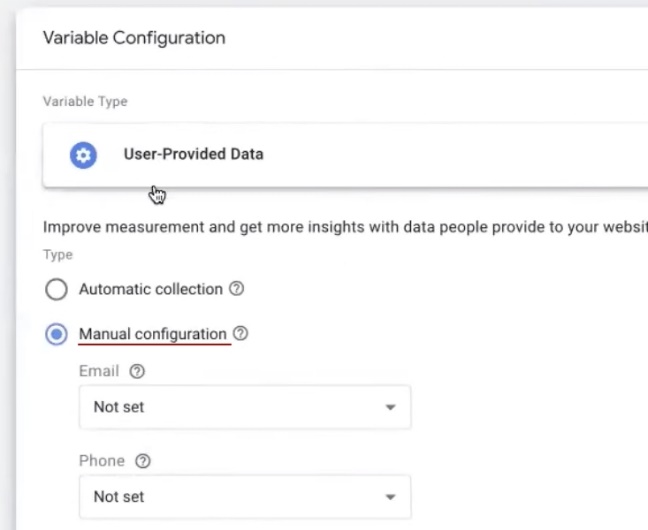
Task: Open help icon beside Manual configuration
Action: 241,334
